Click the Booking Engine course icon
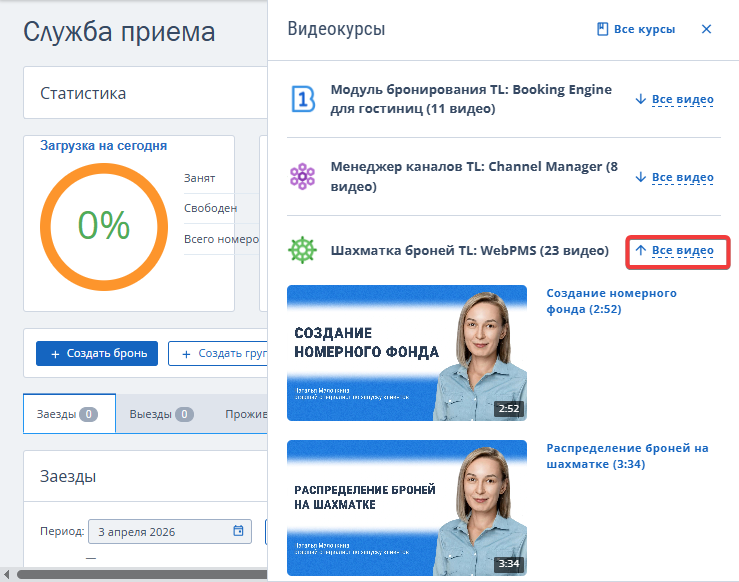This screenshot has width=739, height=582. (x=303, y=99)
